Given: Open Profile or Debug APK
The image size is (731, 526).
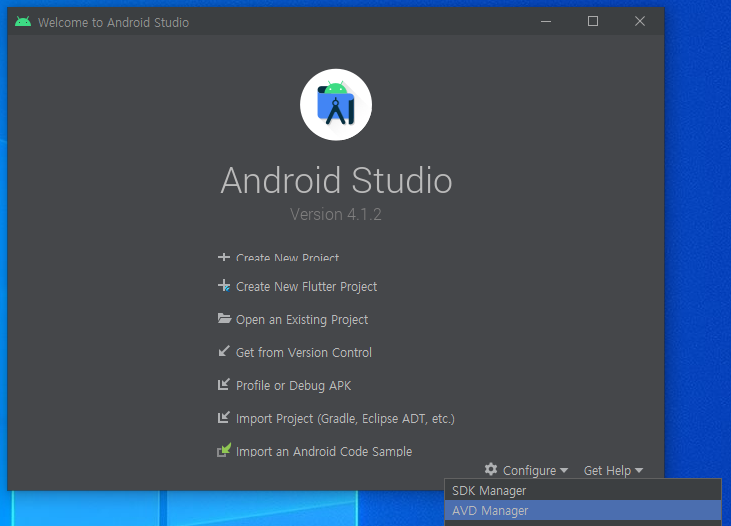Looking at the screenshot, I should pyautogui.click(x=293, y=386).
